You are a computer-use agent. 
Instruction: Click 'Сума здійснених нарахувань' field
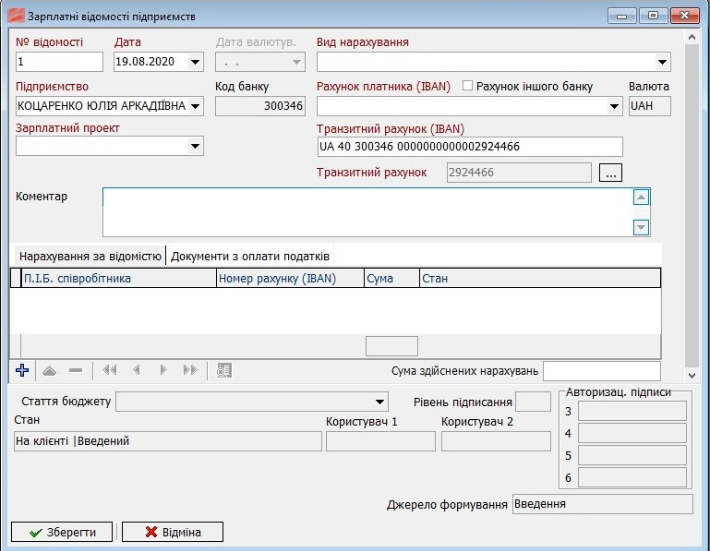coord(602,371)
